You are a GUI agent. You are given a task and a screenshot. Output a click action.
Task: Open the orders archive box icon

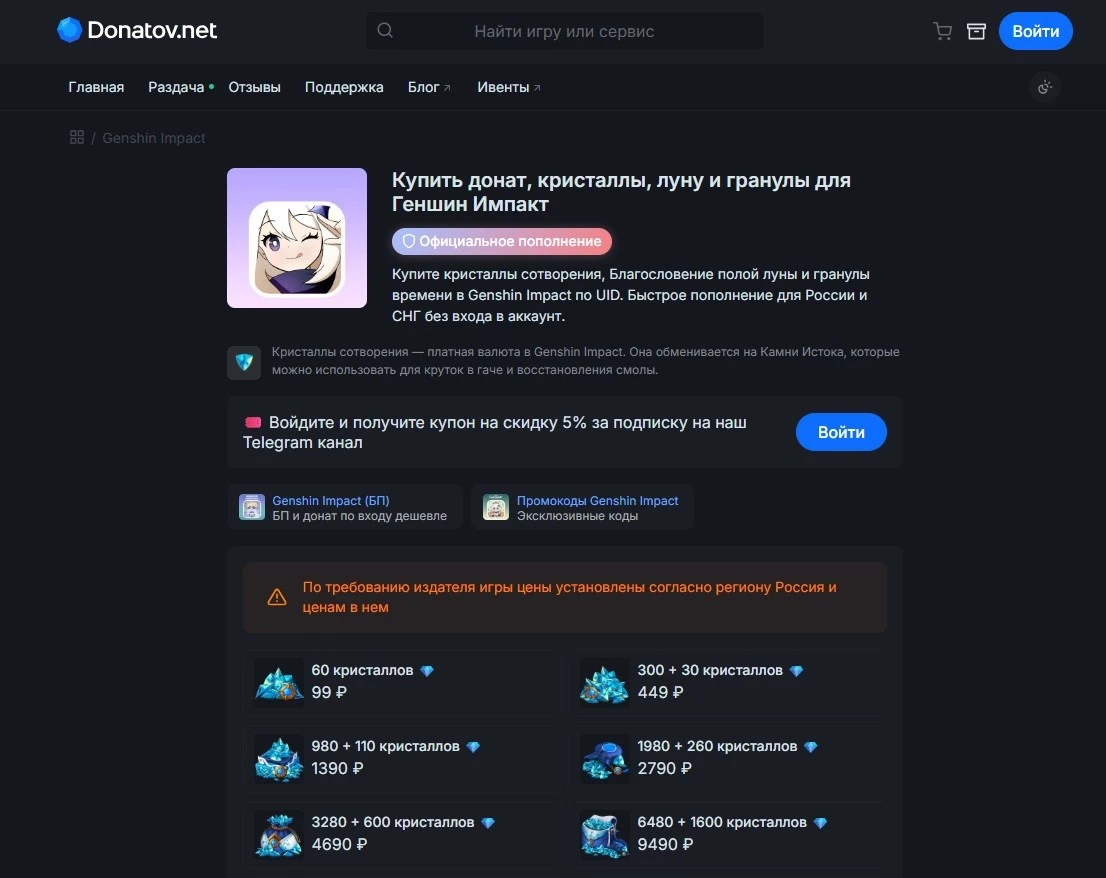click(x=976, y=31)
